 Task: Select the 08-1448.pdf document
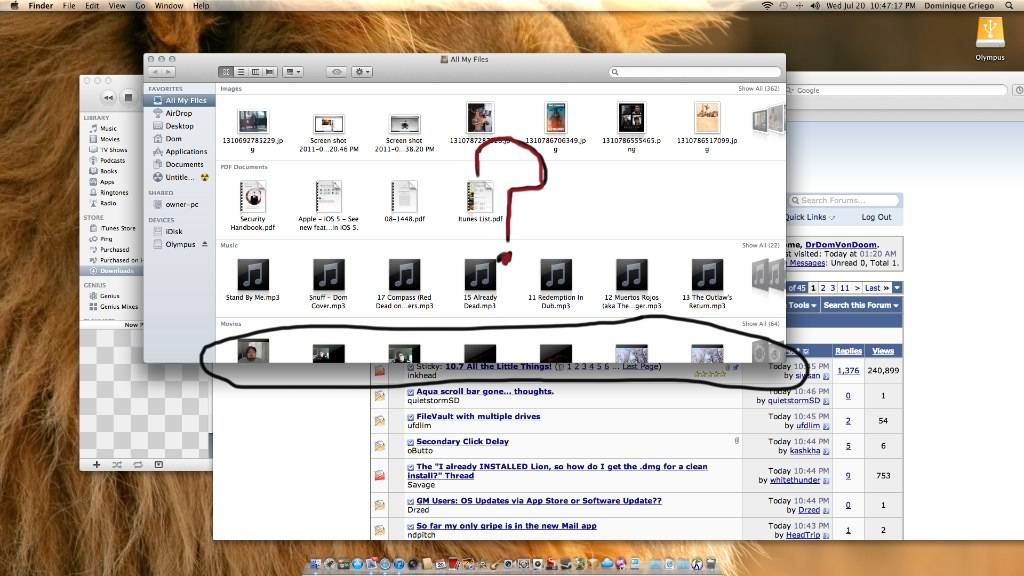point(404,201)
